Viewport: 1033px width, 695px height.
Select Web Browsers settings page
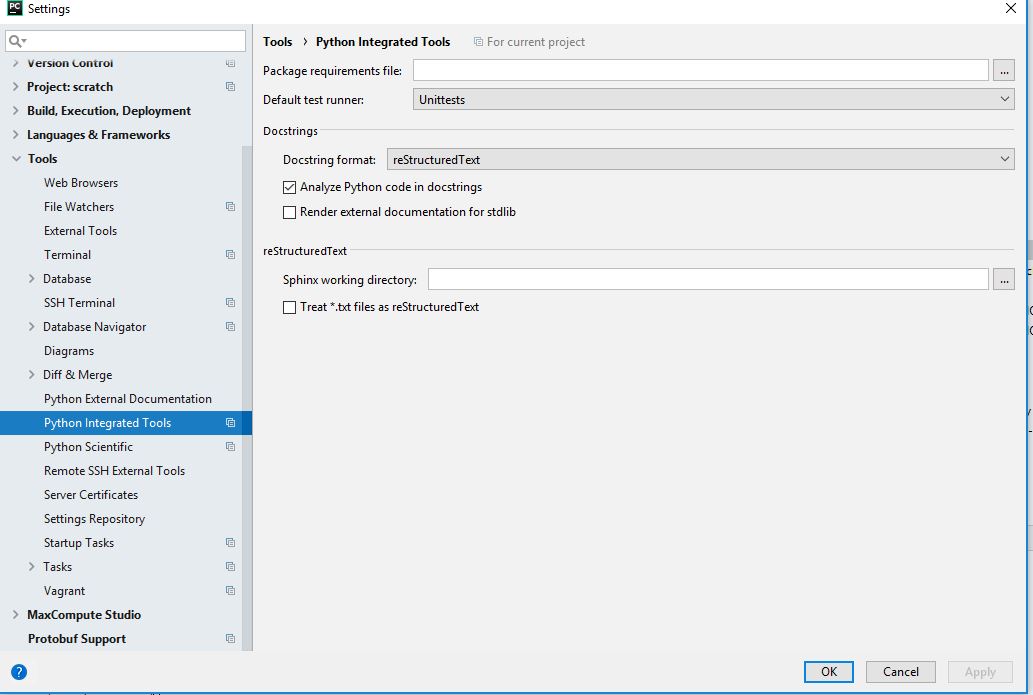(x=81, y=182)
